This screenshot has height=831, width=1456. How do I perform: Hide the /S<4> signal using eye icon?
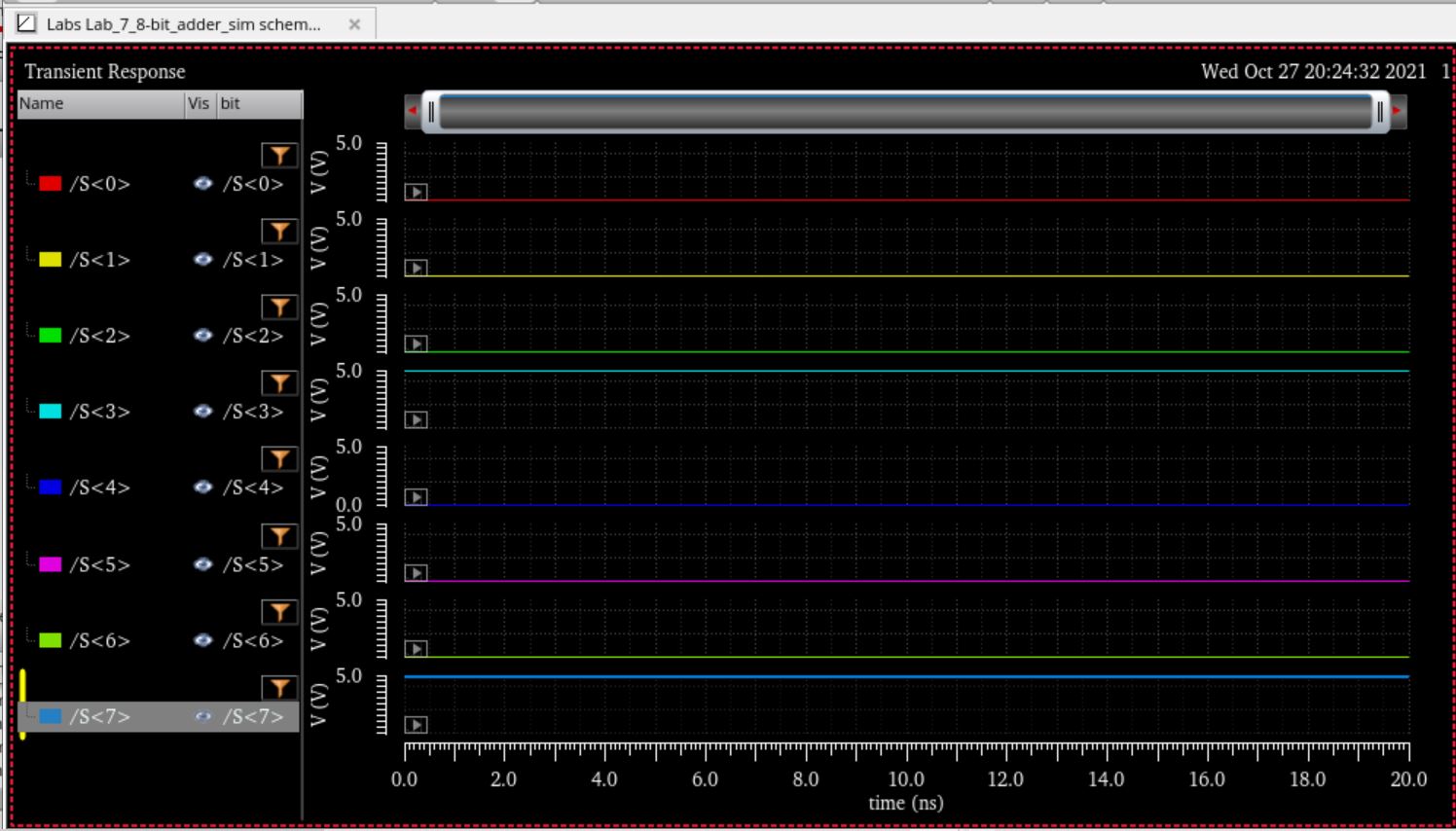click(202, 487)
